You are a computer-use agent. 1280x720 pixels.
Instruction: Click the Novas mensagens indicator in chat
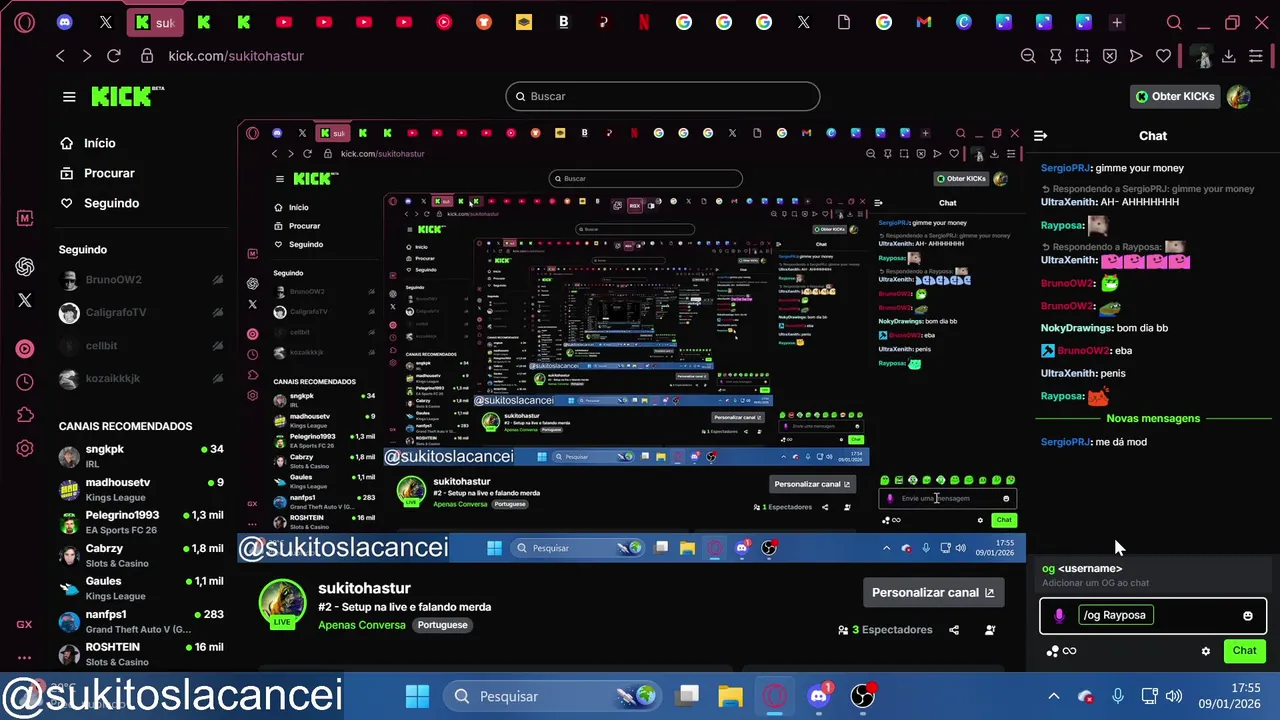click(1153, 418)
